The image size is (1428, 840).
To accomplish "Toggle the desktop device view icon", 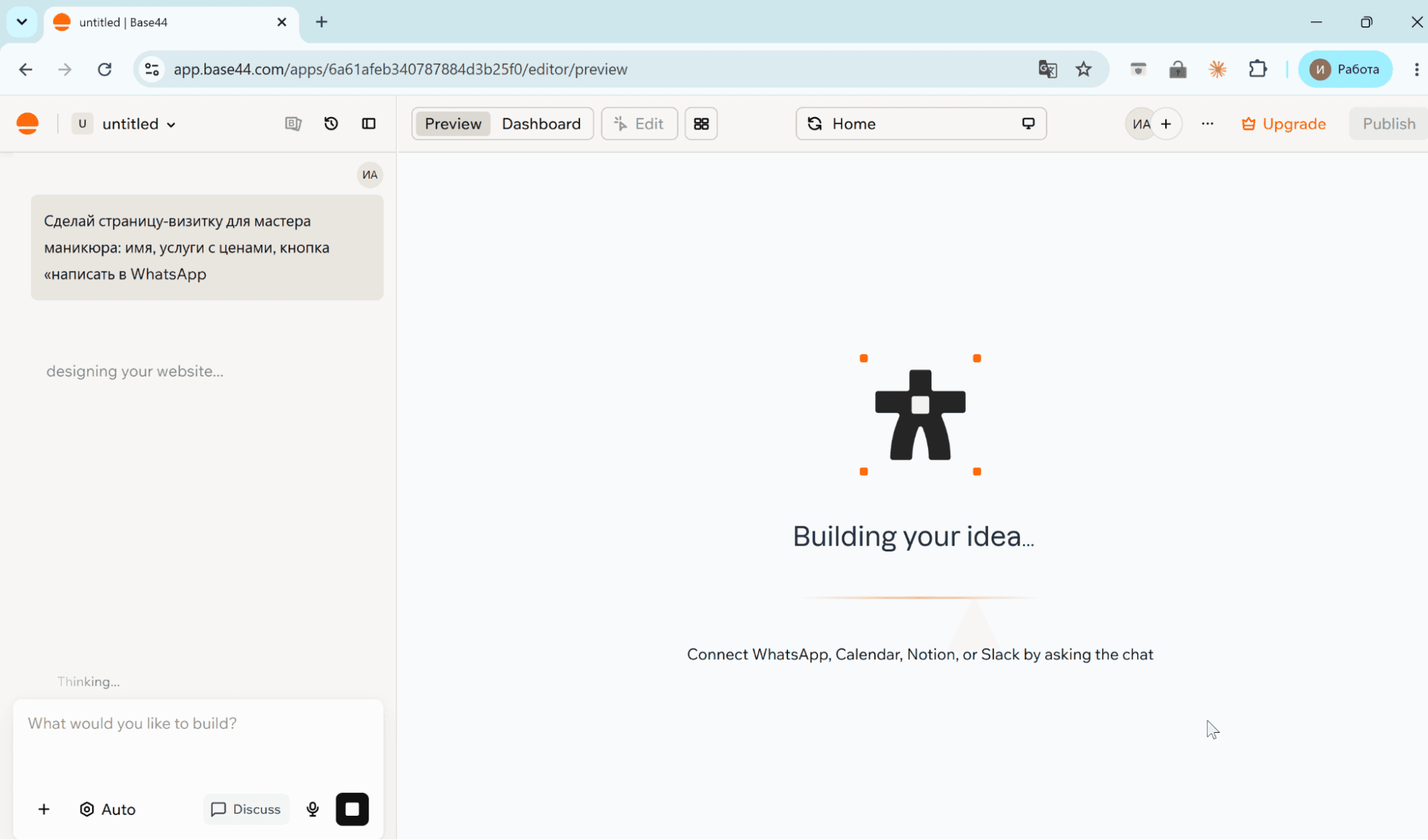I will (1028, 124).
